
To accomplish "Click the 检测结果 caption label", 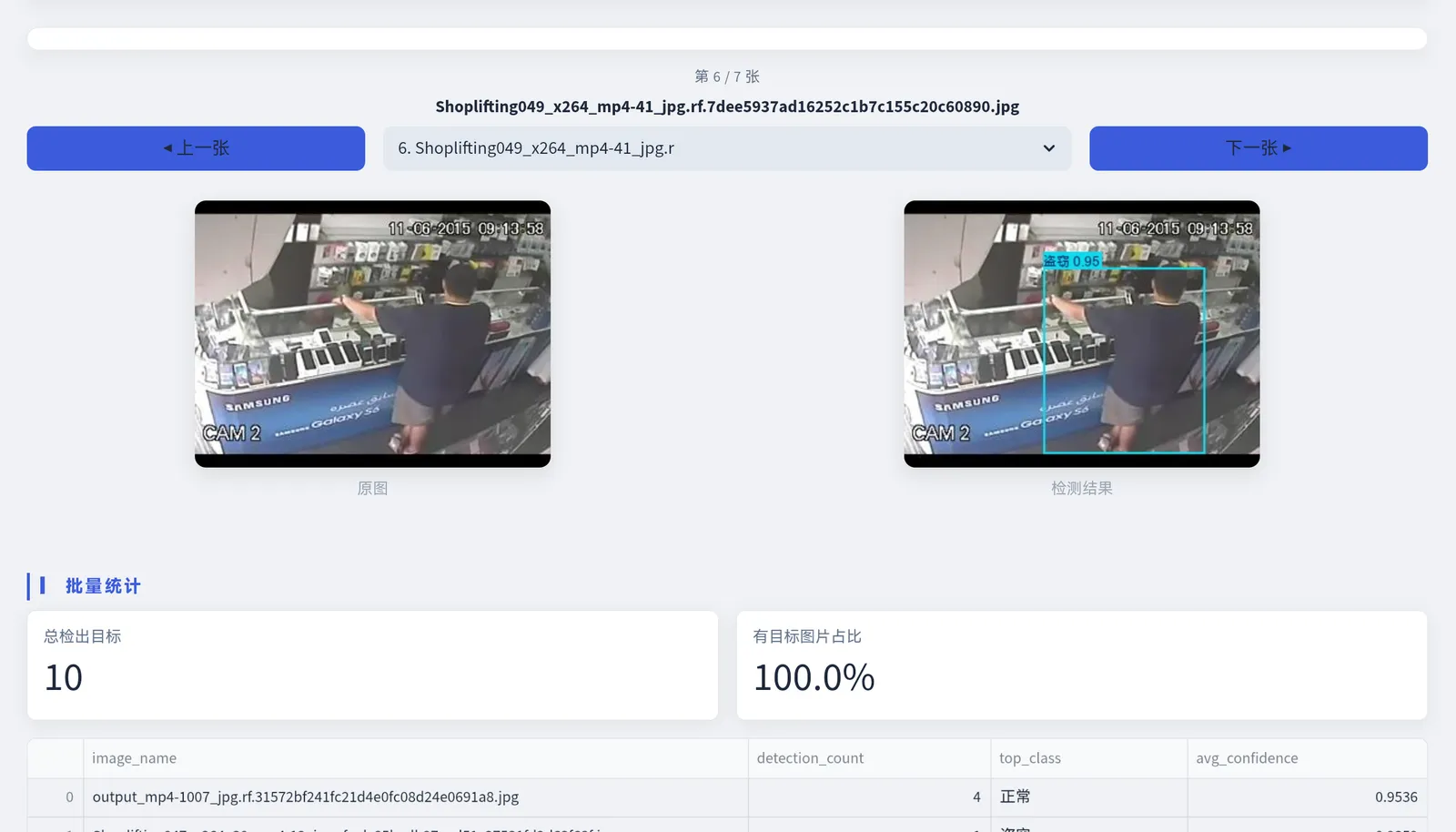I will coord(1082,489).
